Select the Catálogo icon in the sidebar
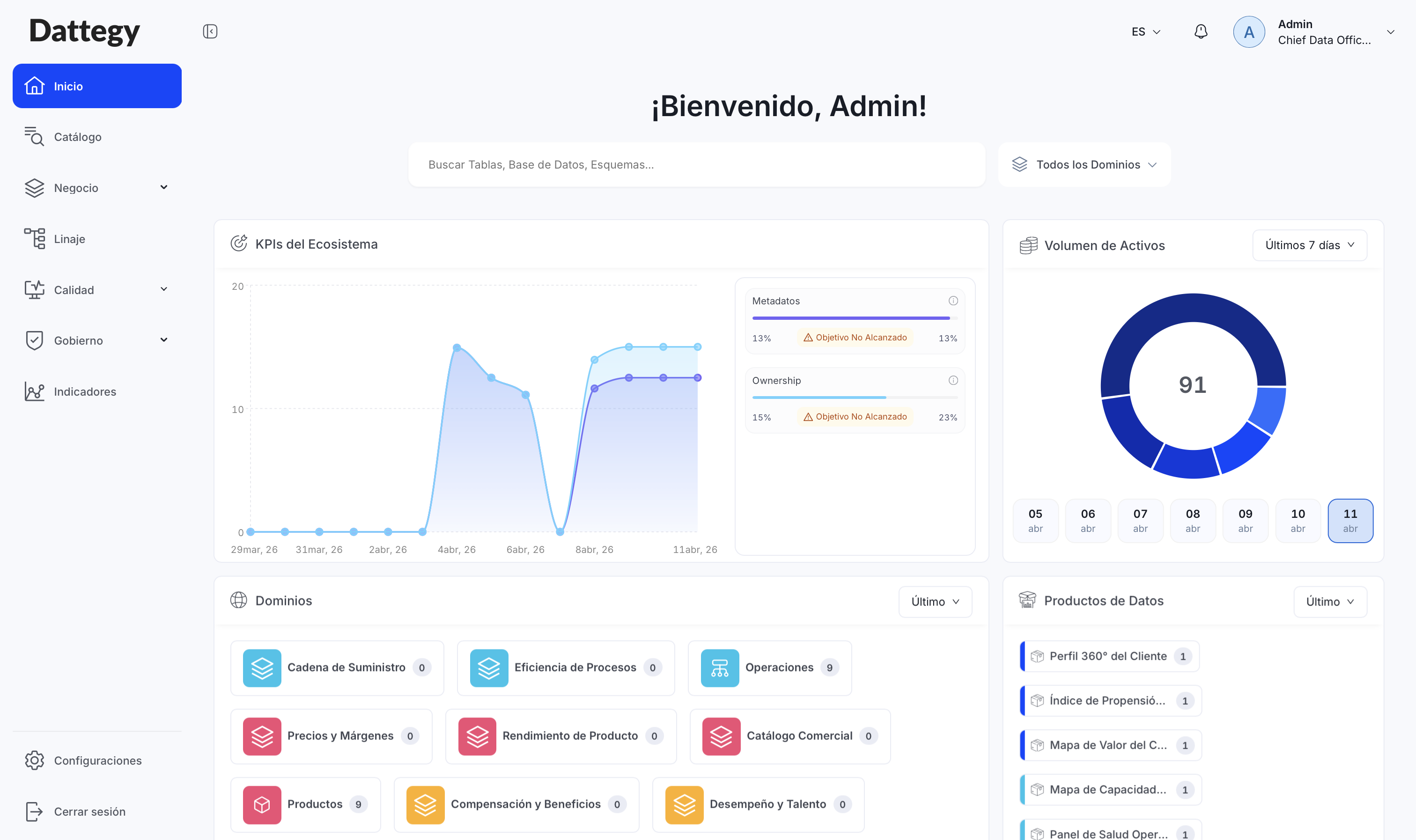This screenshot has width=1416, height=840. [34, 136]
